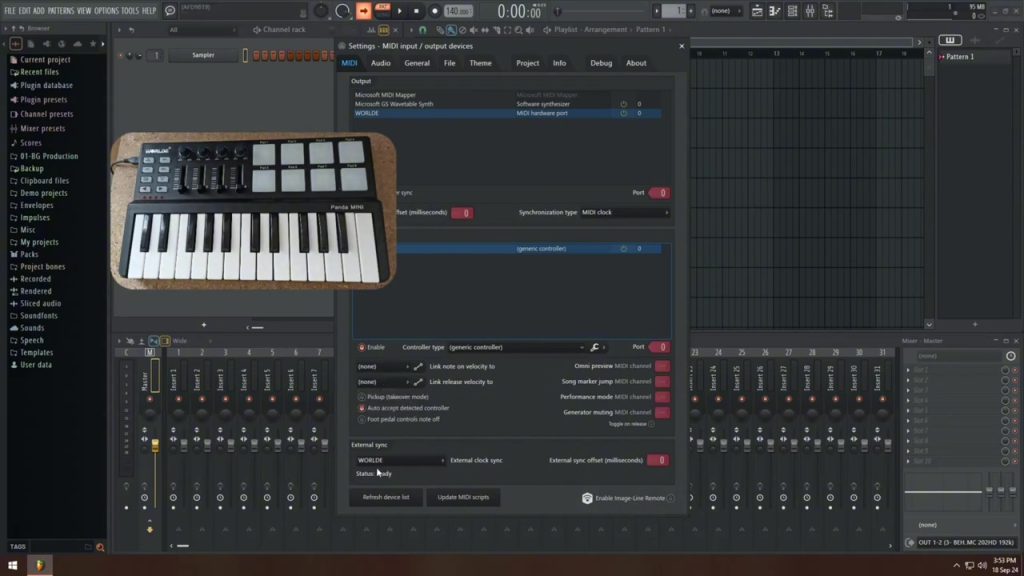Screen dimensions: 1024x576
Task: Toggle power for Microsoft GS Wavetable Synth
Action: 624,104
